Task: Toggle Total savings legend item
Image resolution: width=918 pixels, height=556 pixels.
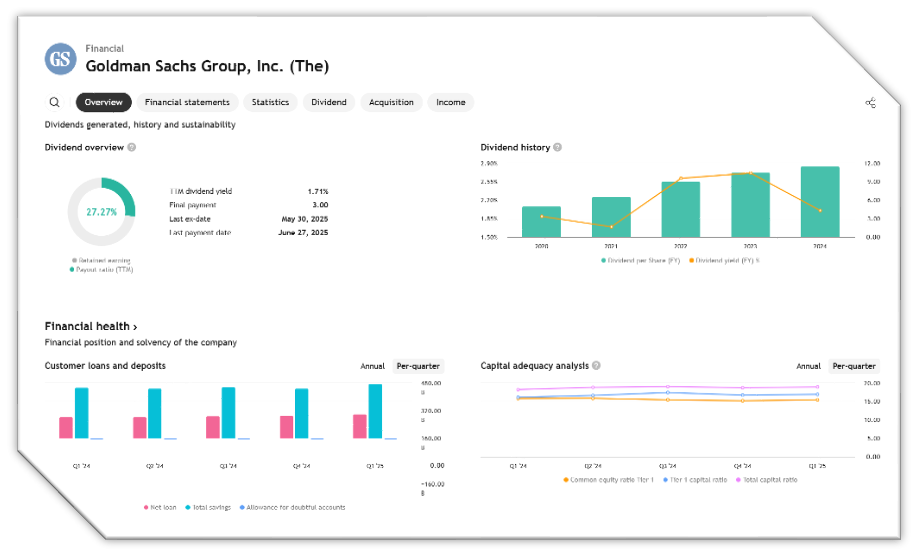Action: pyautogui.click(x=208, y=507)
